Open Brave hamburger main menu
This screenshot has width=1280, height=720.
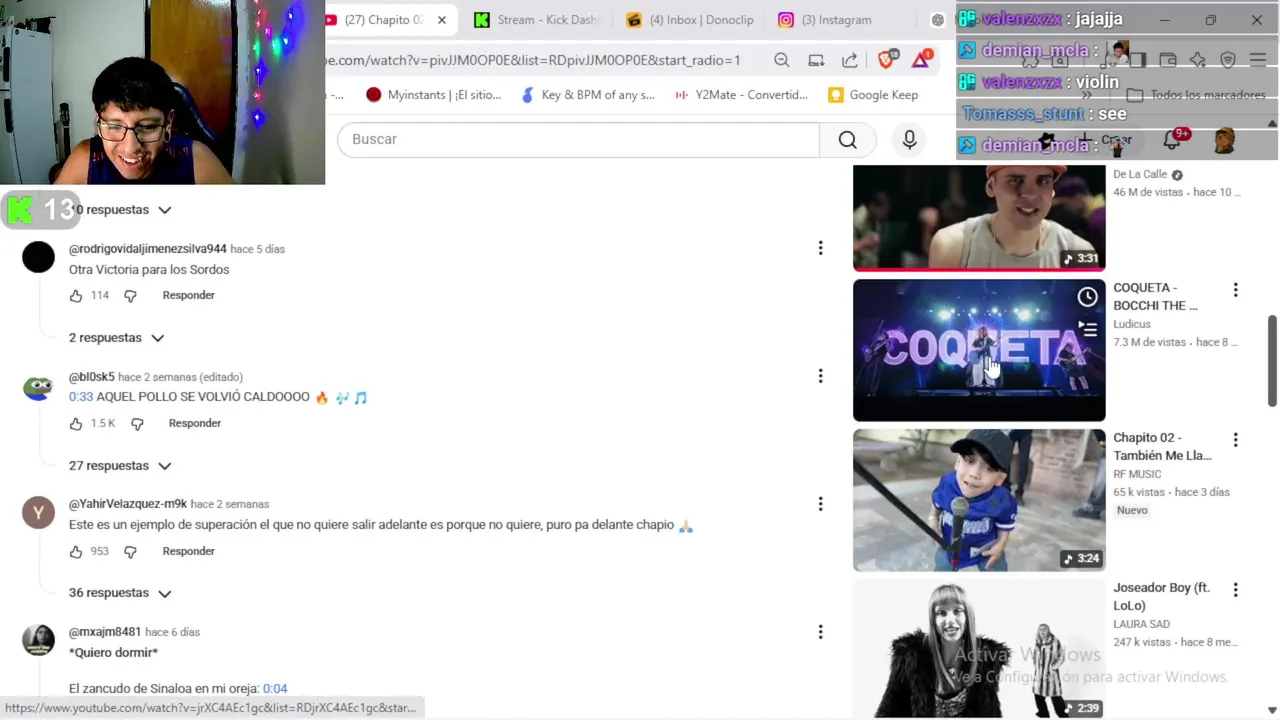(1258, 60)
